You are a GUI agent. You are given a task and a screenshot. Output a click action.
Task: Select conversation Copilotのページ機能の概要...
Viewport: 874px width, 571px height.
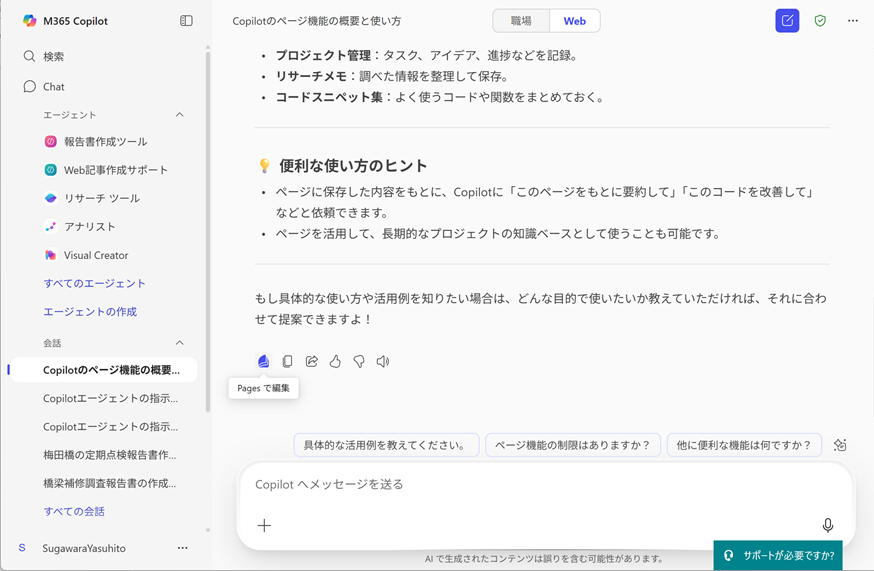104,370
